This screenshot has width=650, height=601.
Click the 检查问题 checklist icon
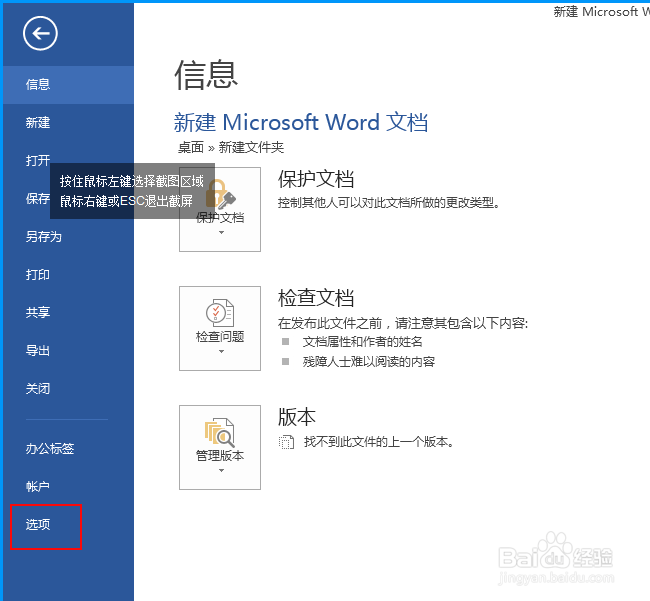point(220,313)
